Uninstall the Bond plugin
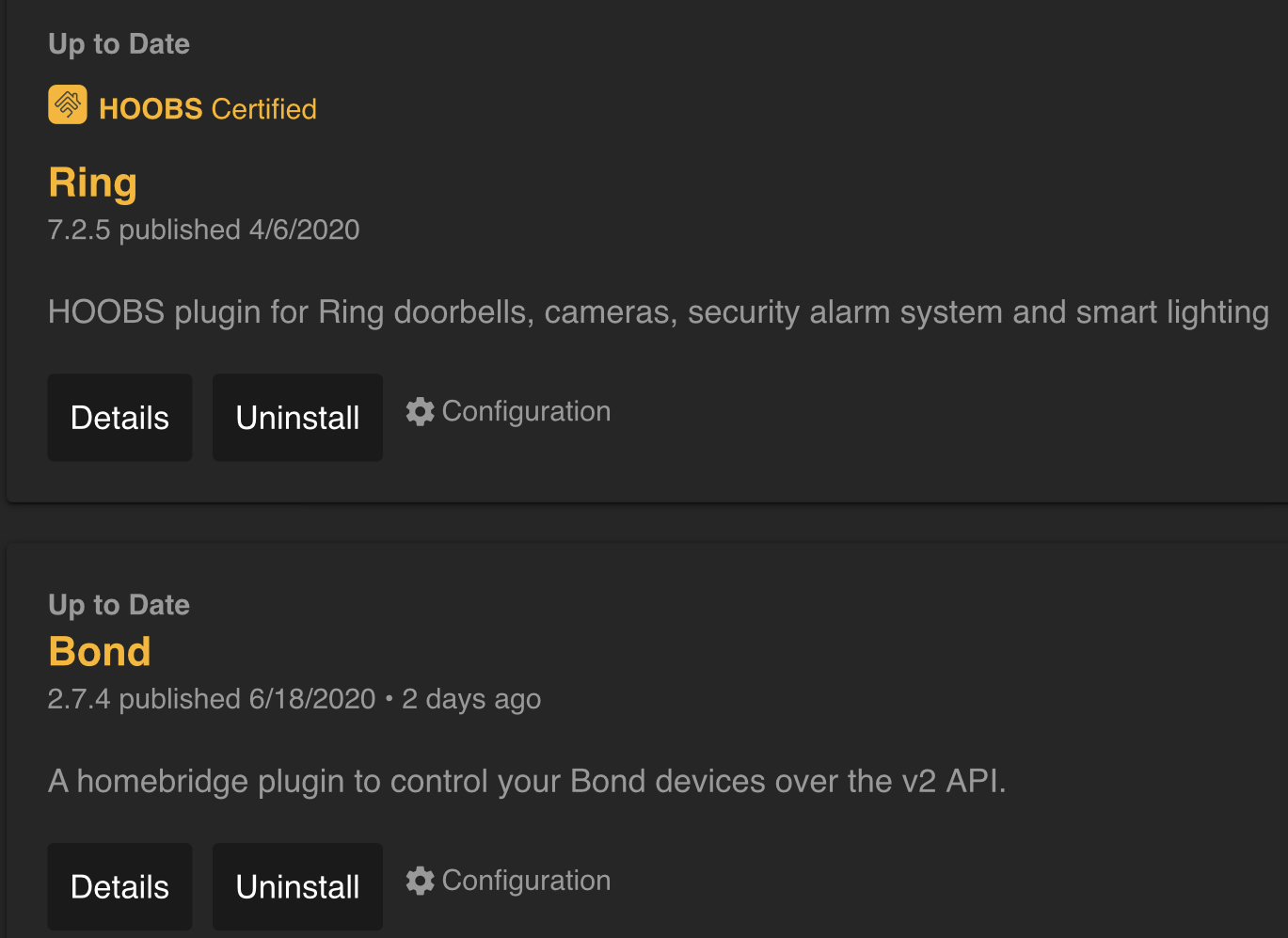 pyautogui.click(x=297, y=886)
